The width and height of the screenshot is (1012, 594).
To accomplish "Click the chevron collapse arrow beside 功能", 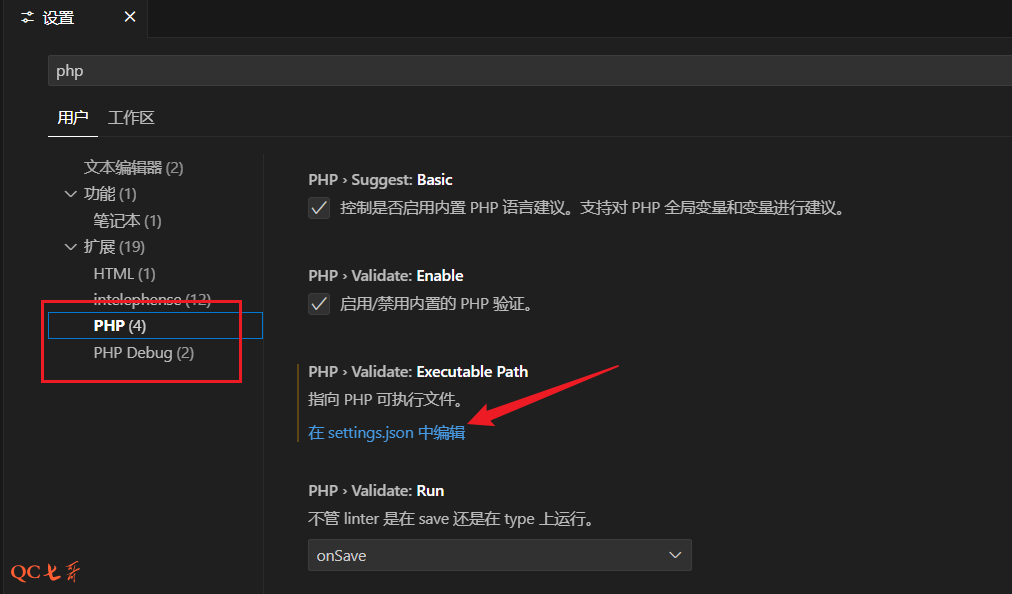I will point(70,194).
